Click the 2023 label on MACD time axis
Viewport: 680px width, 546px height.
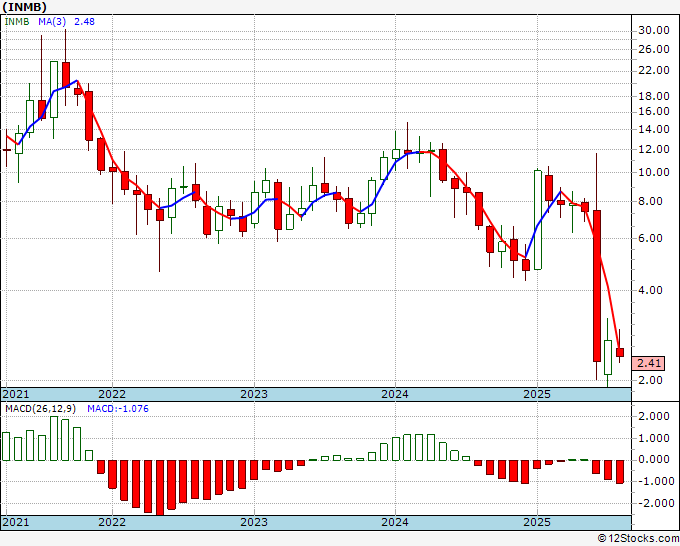[254, 522]
